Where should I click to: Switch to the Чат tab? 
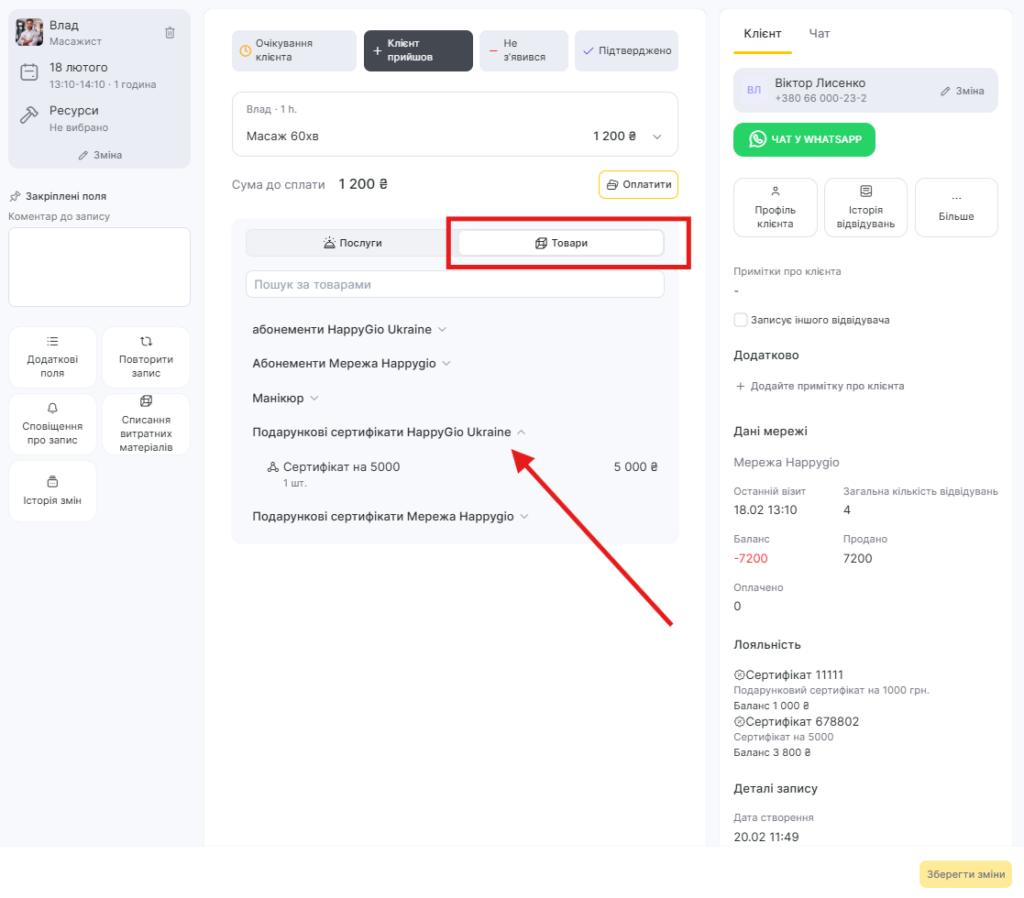point(819,34)
